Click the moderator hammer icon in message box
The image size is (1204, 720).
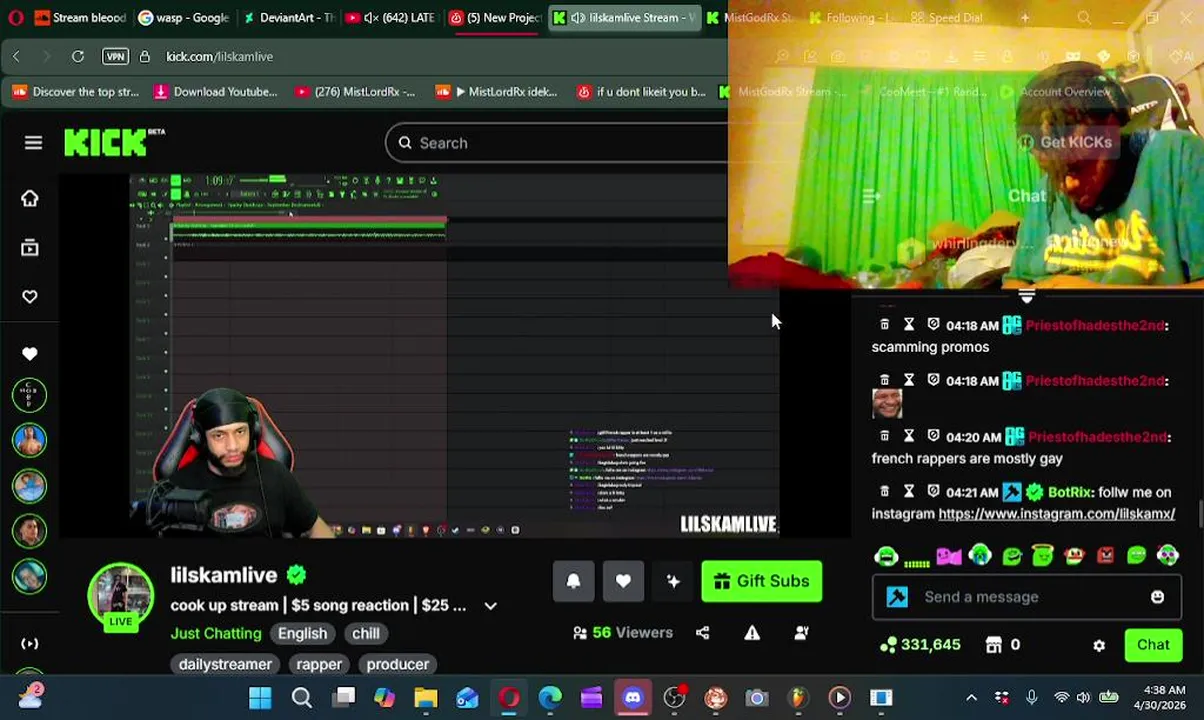tap(897, 597)
